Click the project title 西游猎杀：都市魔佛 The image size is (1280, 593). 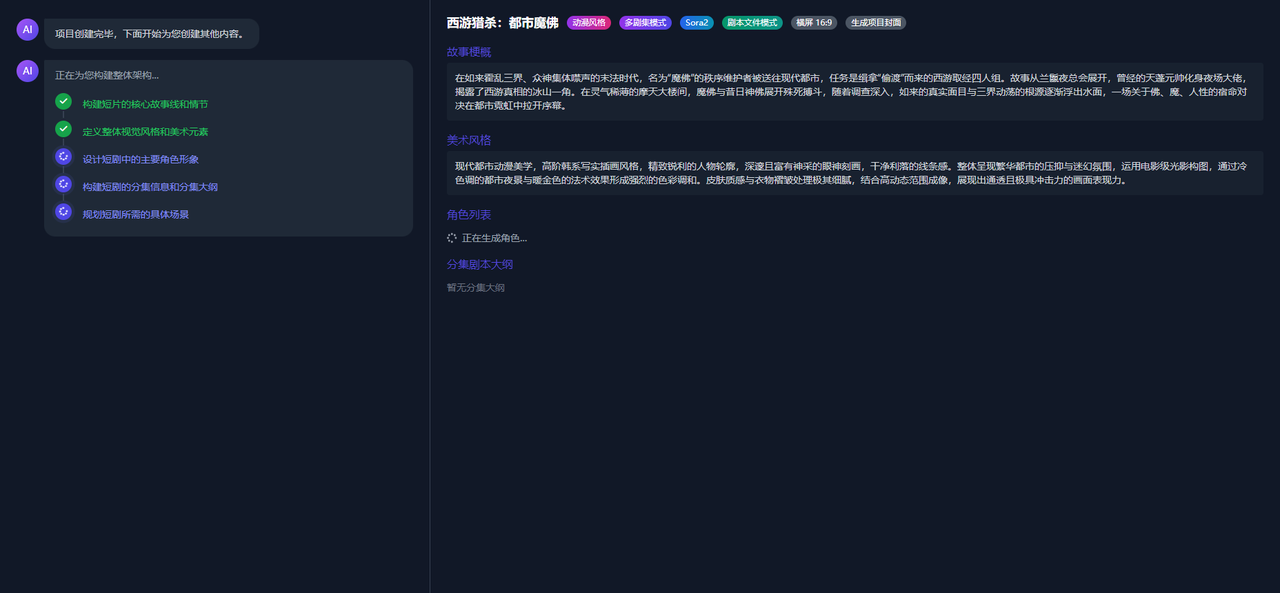[502, 22]
